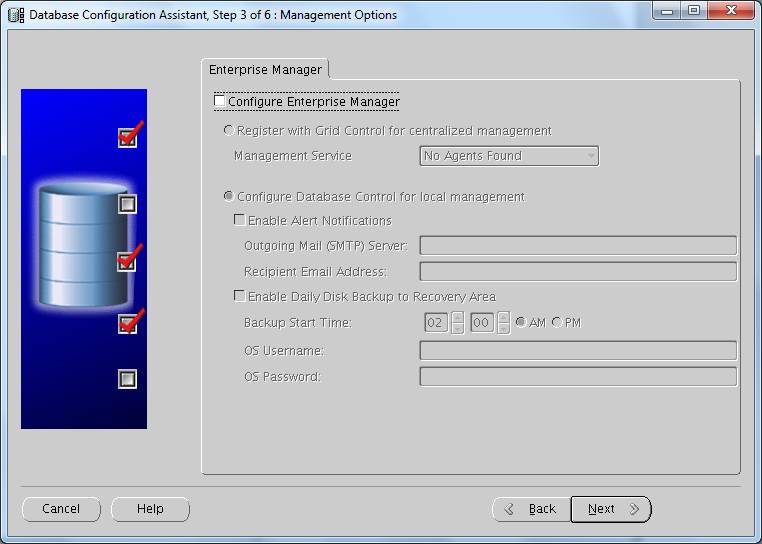Toggle Enable Alert Notifications checkbox
The width and height of the screenshot is (762, 544).
click(x=239, y=221)
